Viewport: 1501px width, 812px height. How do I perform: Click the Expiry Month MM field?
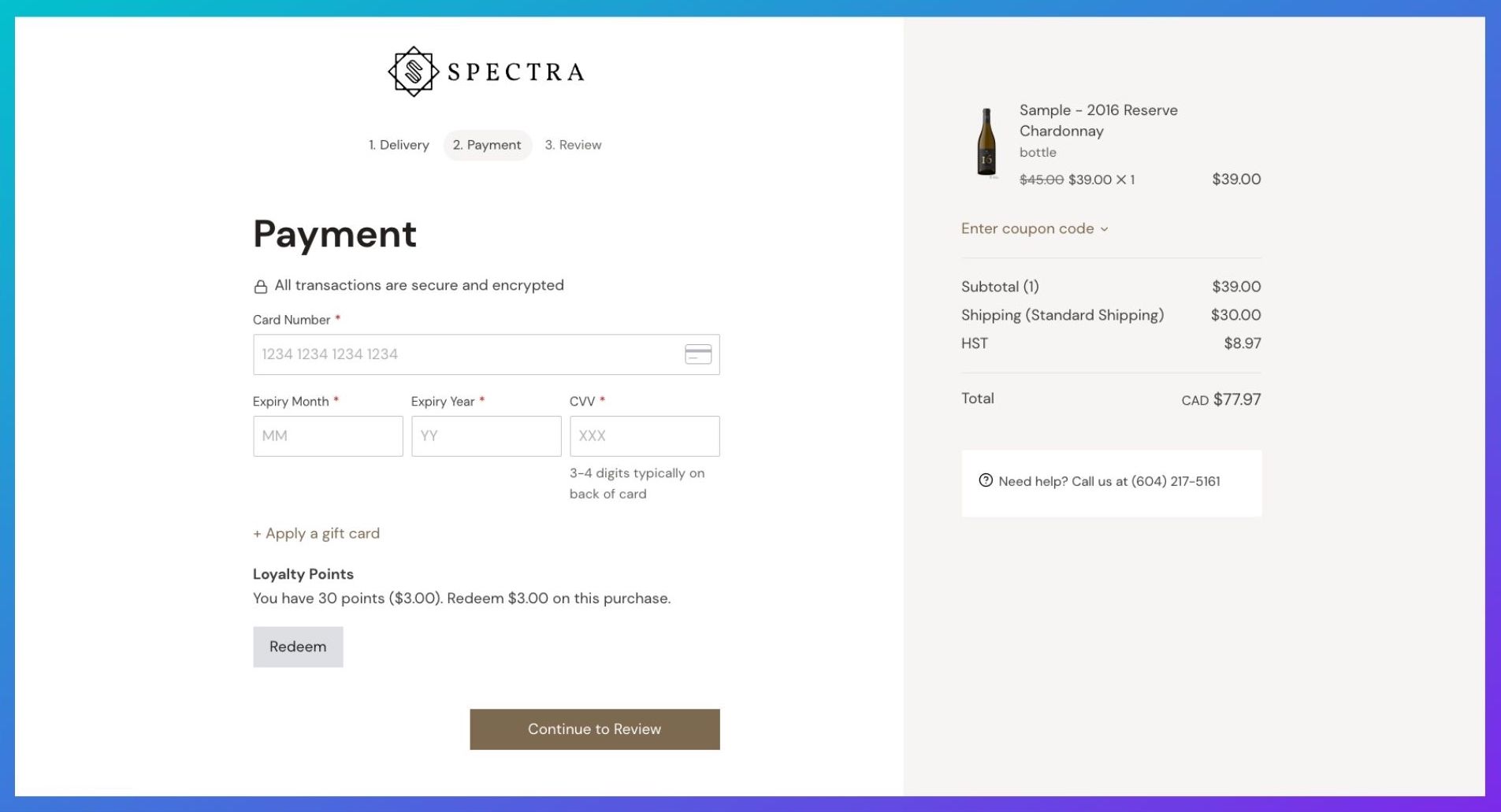pyautogui.click(x=328, y=436)
